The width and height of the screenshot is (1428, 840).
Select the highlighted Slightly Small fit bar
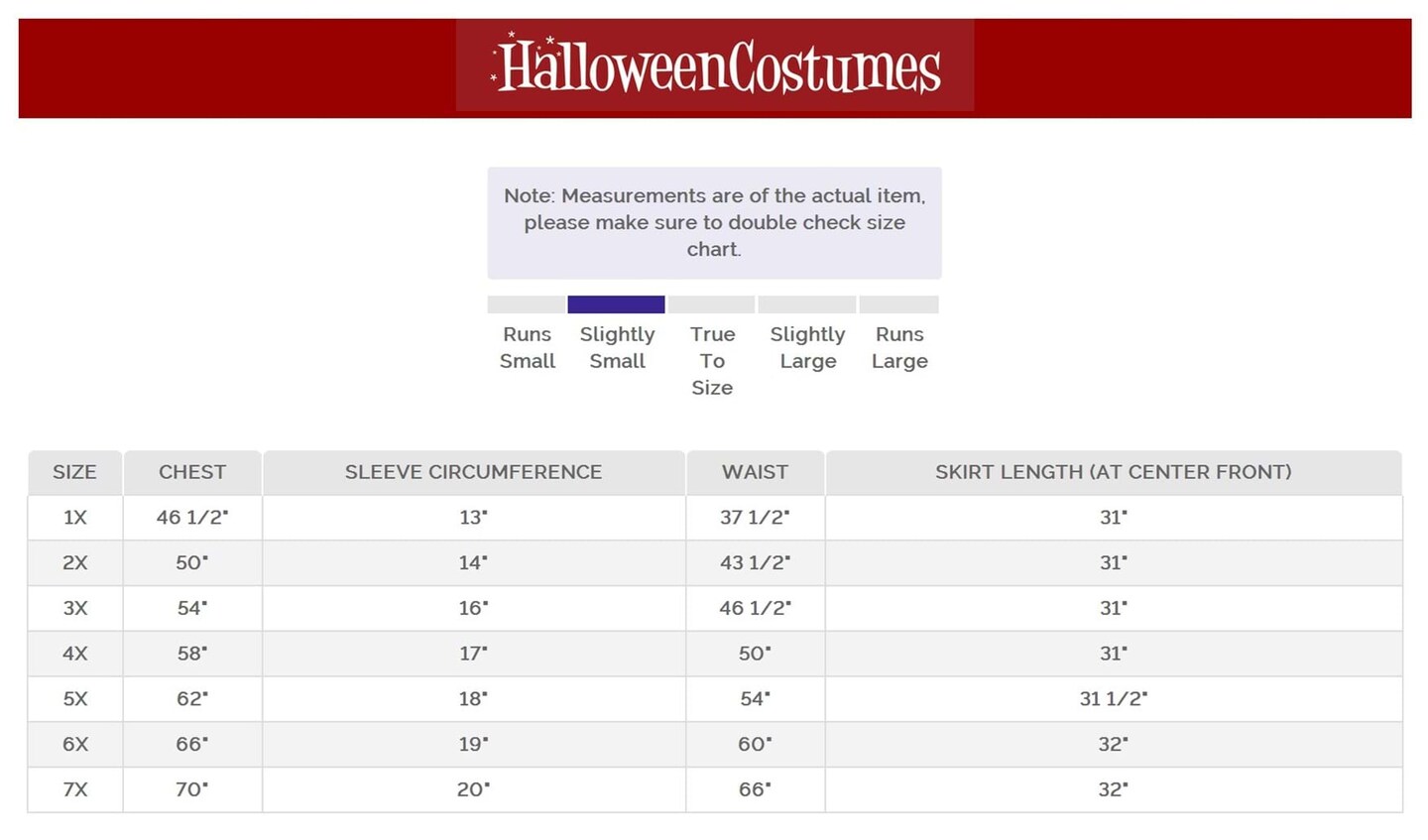(x=616, y=304)
